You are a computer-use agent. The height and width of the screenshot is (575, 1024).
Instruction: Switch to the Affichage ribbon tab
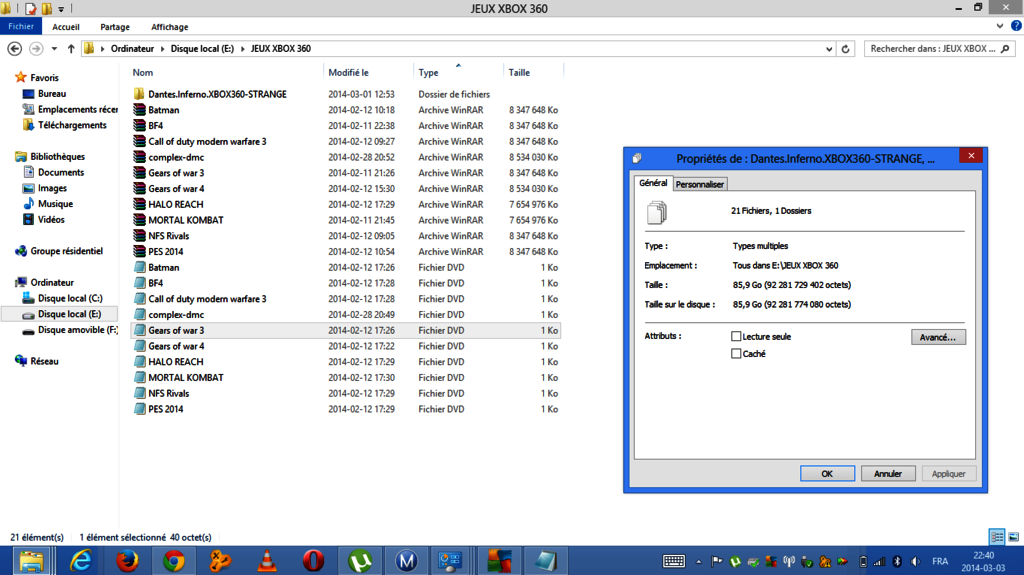coord(170,27)
